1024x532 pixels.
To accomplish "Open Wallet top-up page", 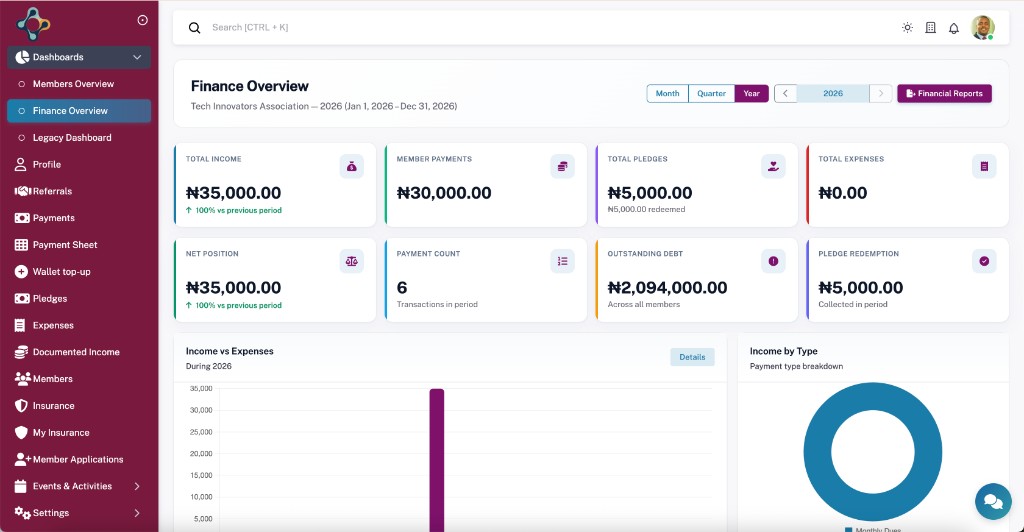I will (79, 272).
